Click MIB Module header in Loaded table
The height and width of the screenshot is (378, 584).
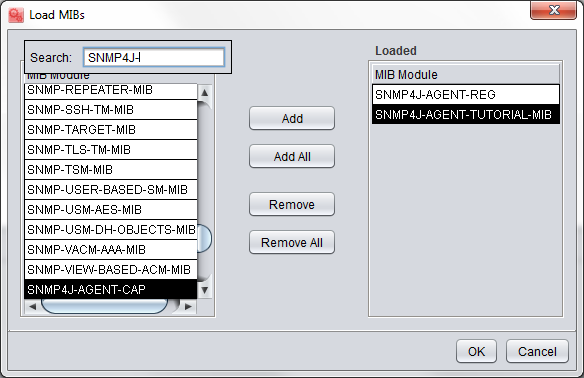pyautogui.click(x=466, y=74)
